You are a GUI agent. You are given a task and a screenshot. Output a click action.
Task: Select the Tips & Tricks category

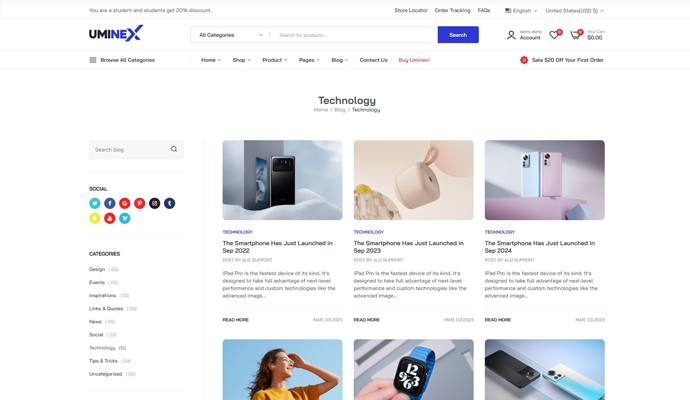[x=103, y=361]
